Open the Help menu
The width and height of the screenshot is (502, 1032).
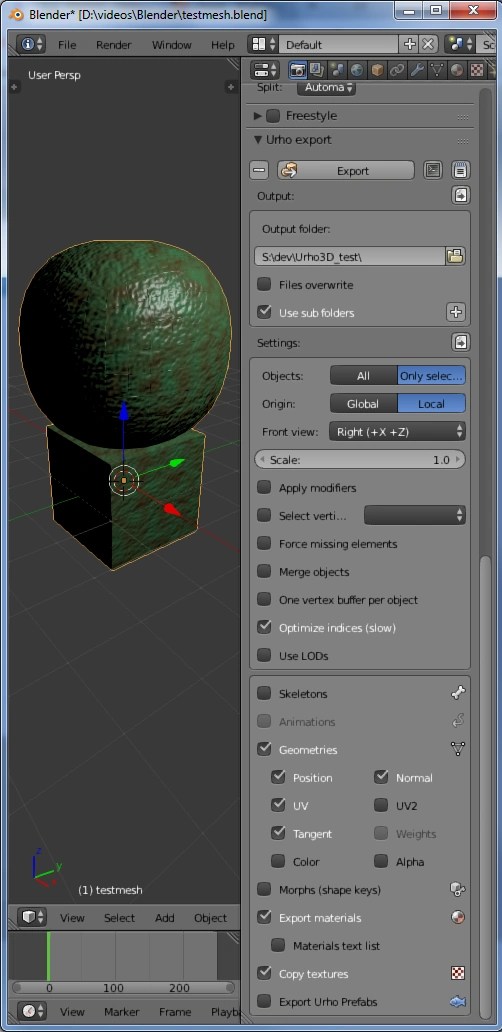coord(222,45)
